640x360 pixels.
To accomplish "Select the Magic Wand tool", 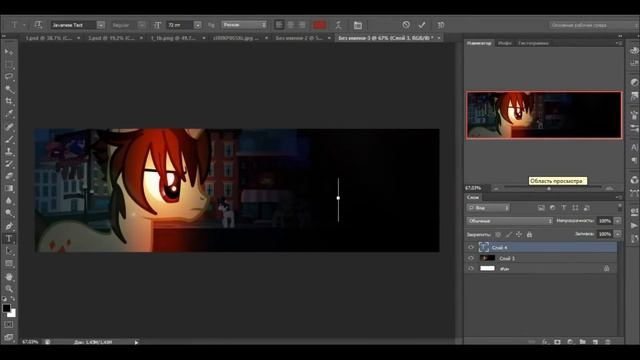I will coord(9,89).
